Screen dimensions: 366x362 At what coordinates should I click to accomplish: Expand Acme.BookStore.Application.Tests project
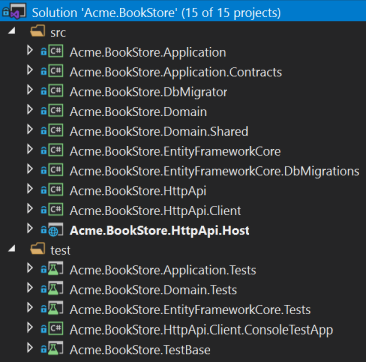[x=30, y=267]
